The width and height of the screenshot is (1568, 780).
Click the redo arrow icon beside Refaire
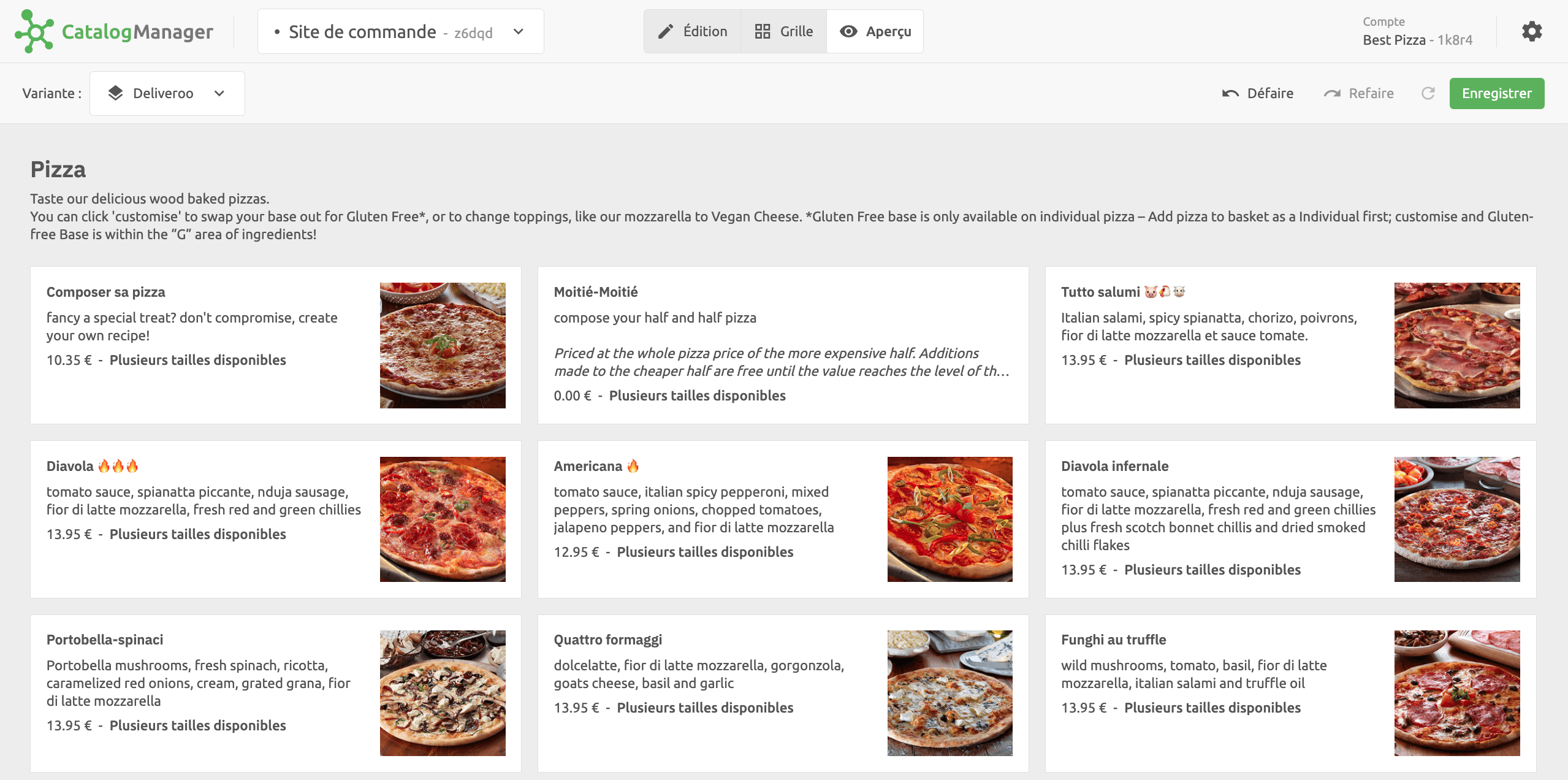1332,93
